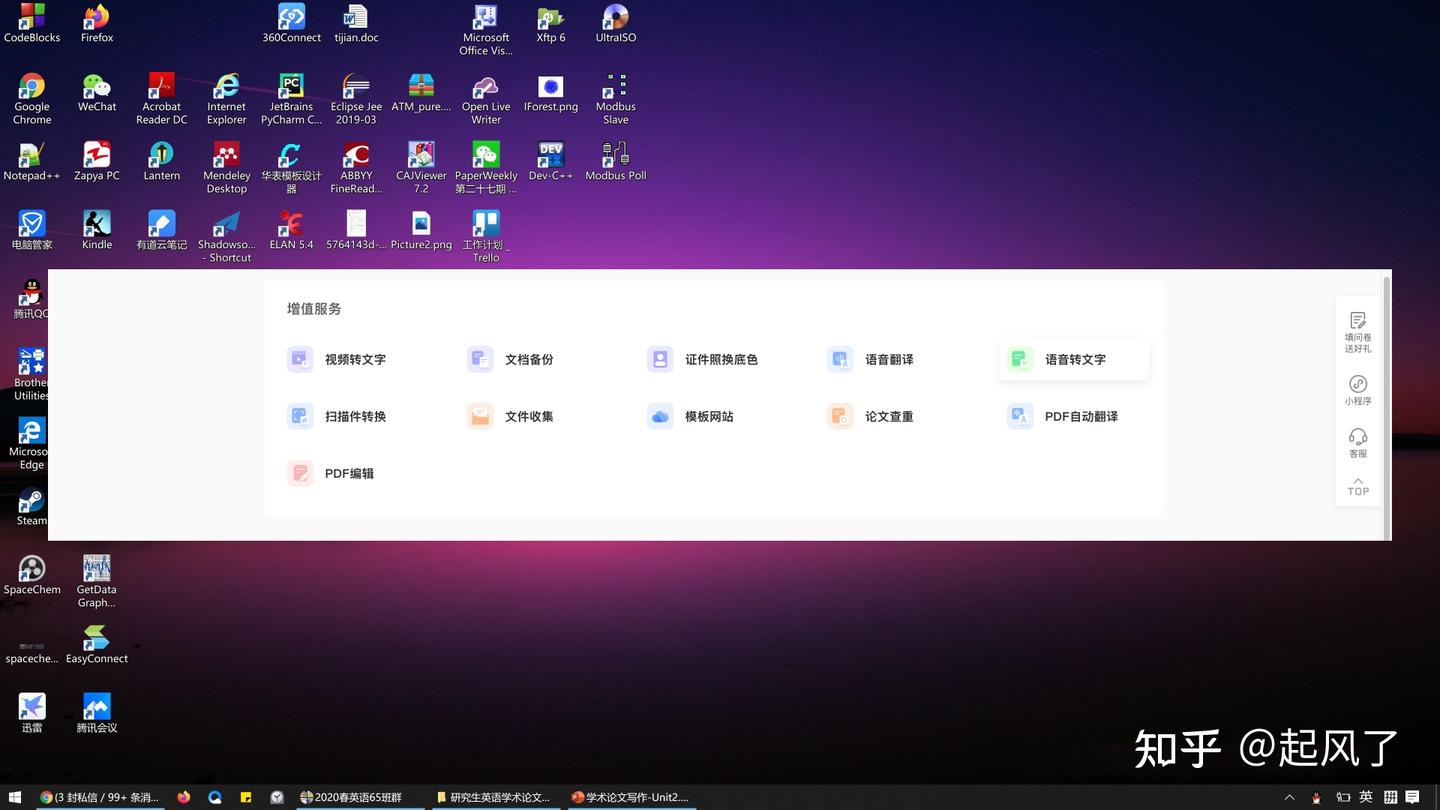Viewport: 1440px width, 810px height.
Task: Open 模板网站 service
Action: (691, 416)
